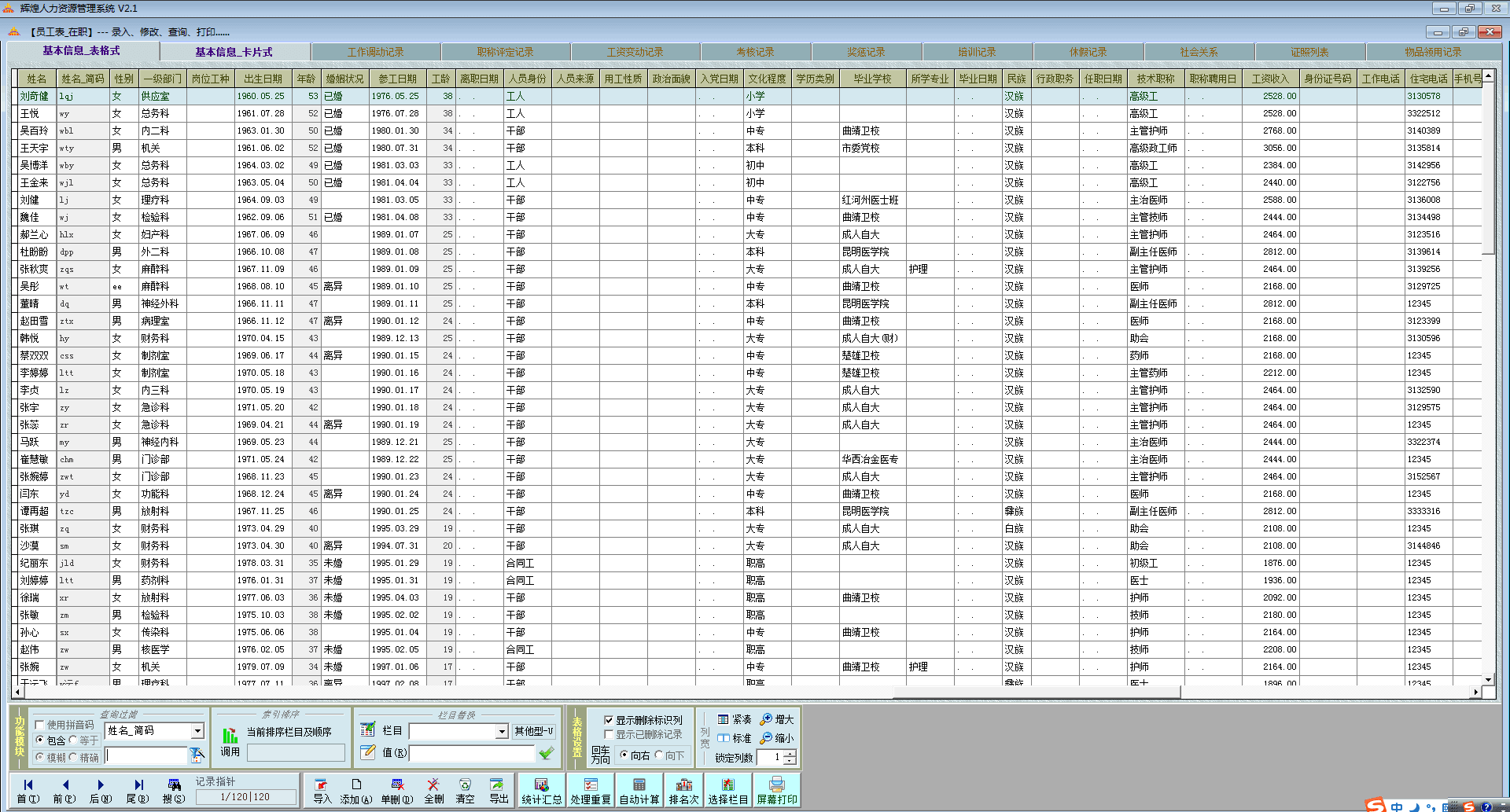Go to next record (后)
The image size is (1510, 812).
[101, 790]
